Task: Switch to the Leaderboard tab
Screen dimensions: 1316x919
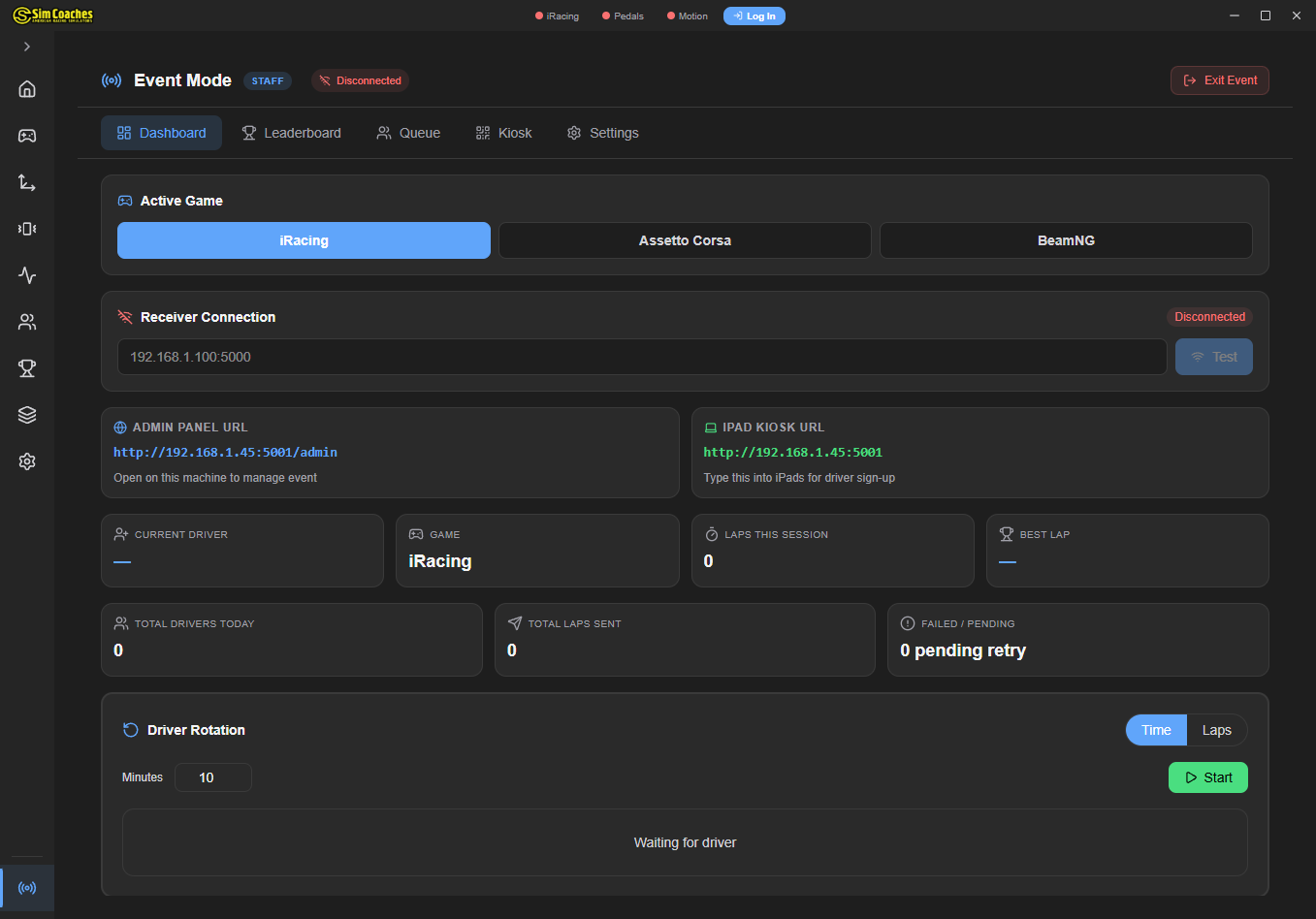Action: [x=291, y=133]
